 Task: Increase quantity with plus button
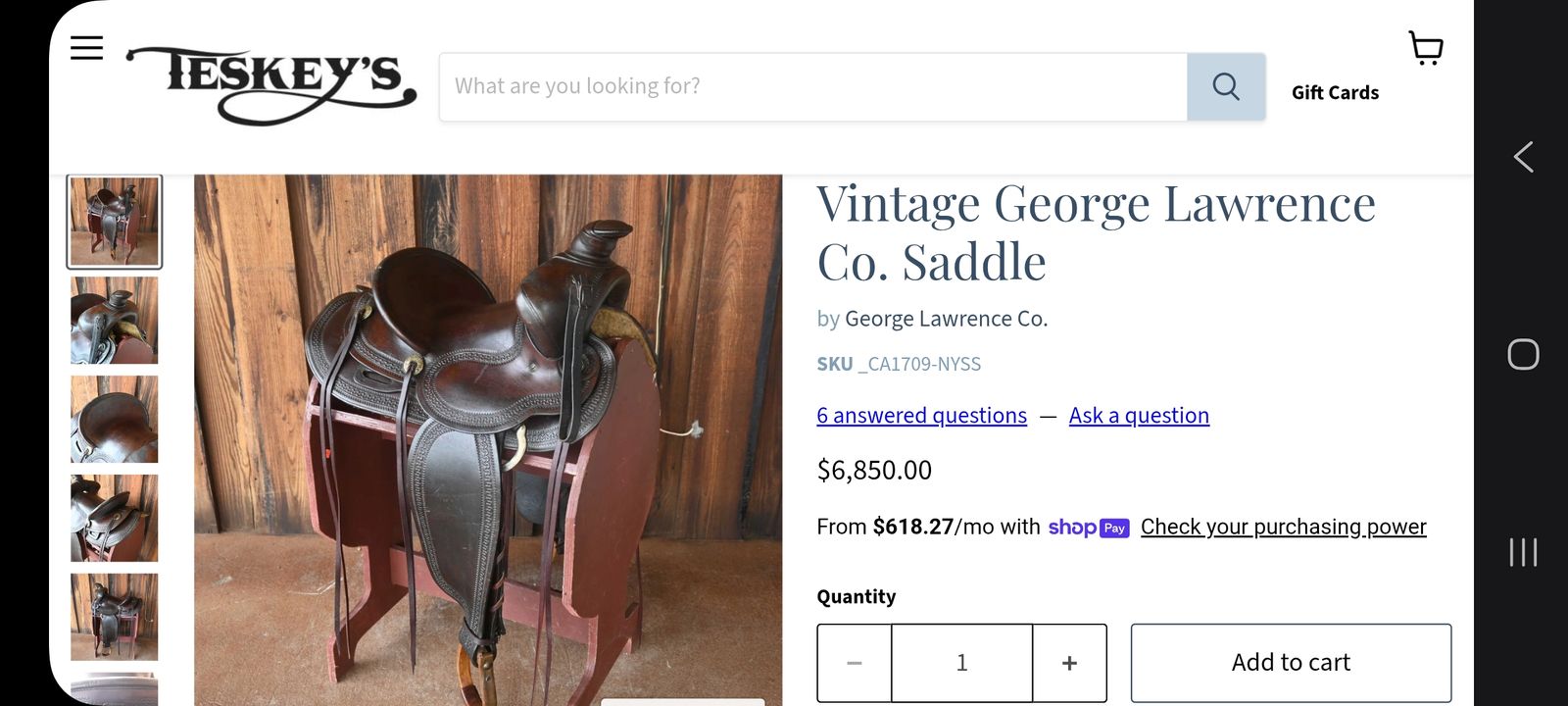click(1069, 664)
